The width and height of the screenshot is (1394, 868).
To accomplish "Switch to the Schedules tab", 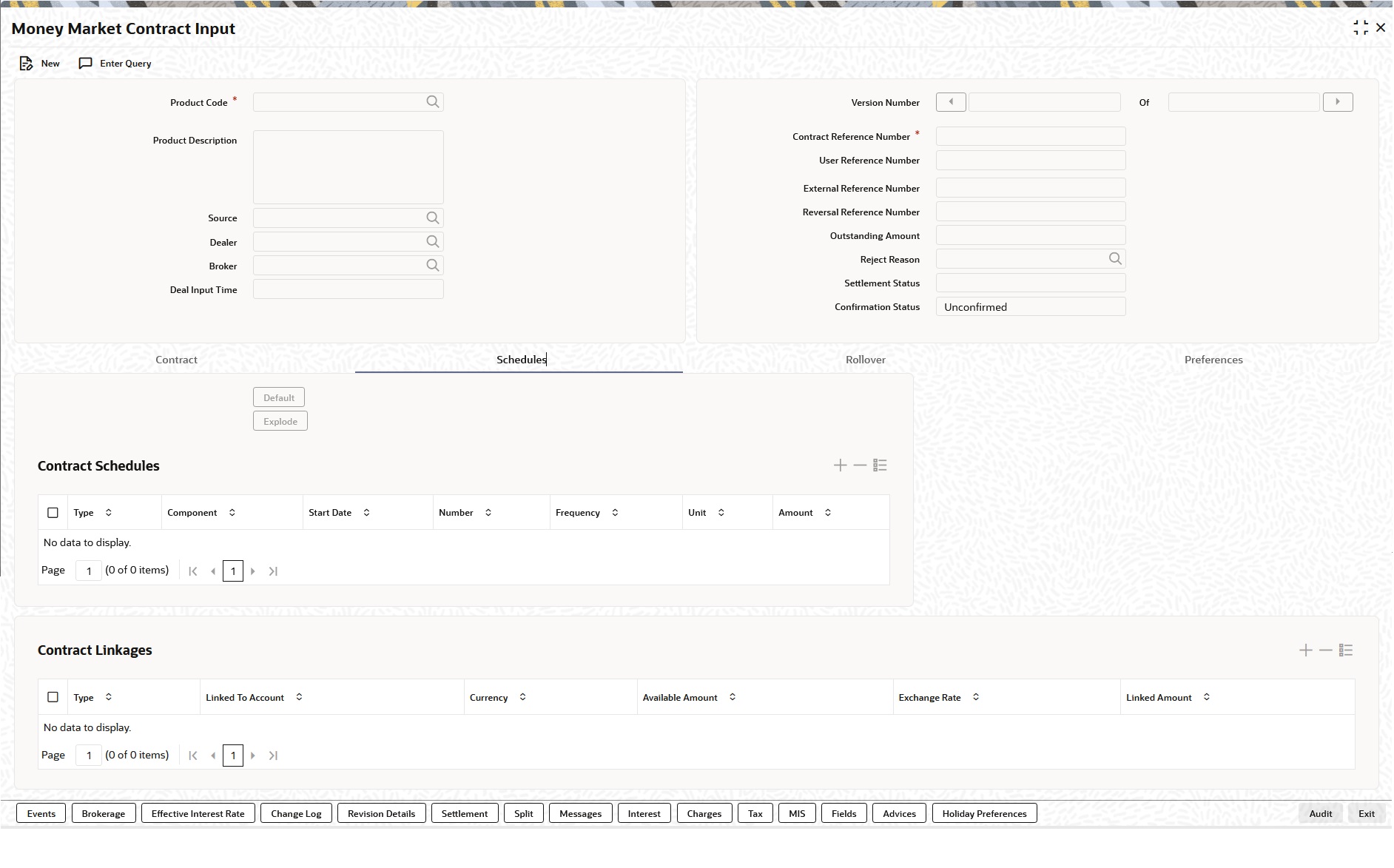I will [521, 360].
